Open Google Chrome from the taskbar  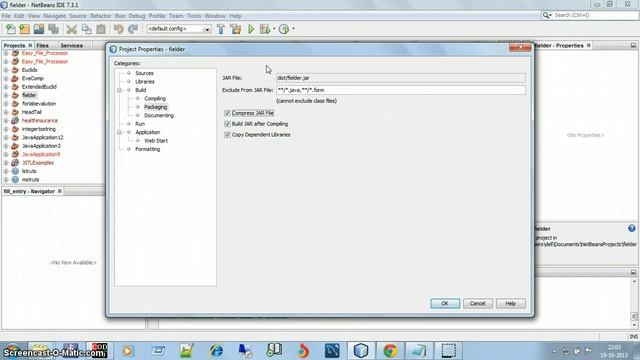coord(390,351)
